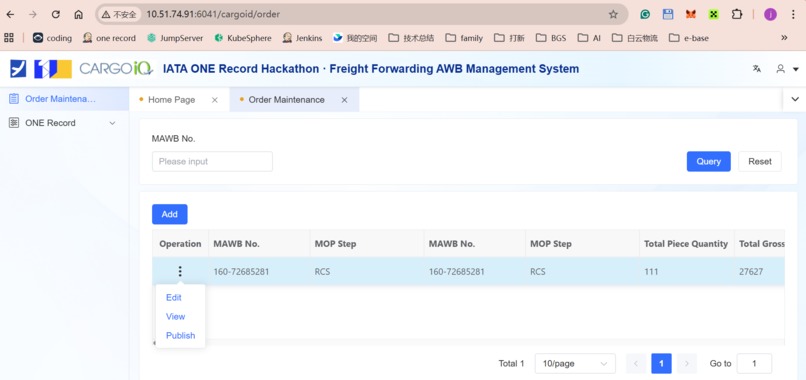Click next page arrow
This screenshot has height=380, width=806.
(687, 364)
